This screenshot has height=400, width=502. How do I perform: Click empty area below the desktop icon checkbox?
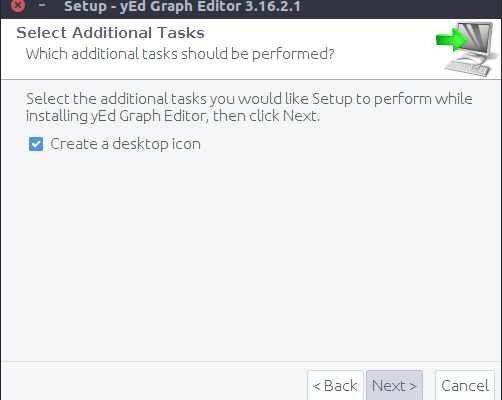point(250,253)
